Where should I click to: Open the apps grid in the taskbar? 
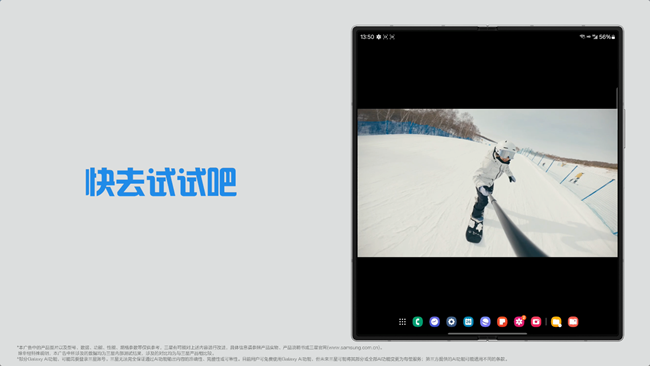coord(402,322)
